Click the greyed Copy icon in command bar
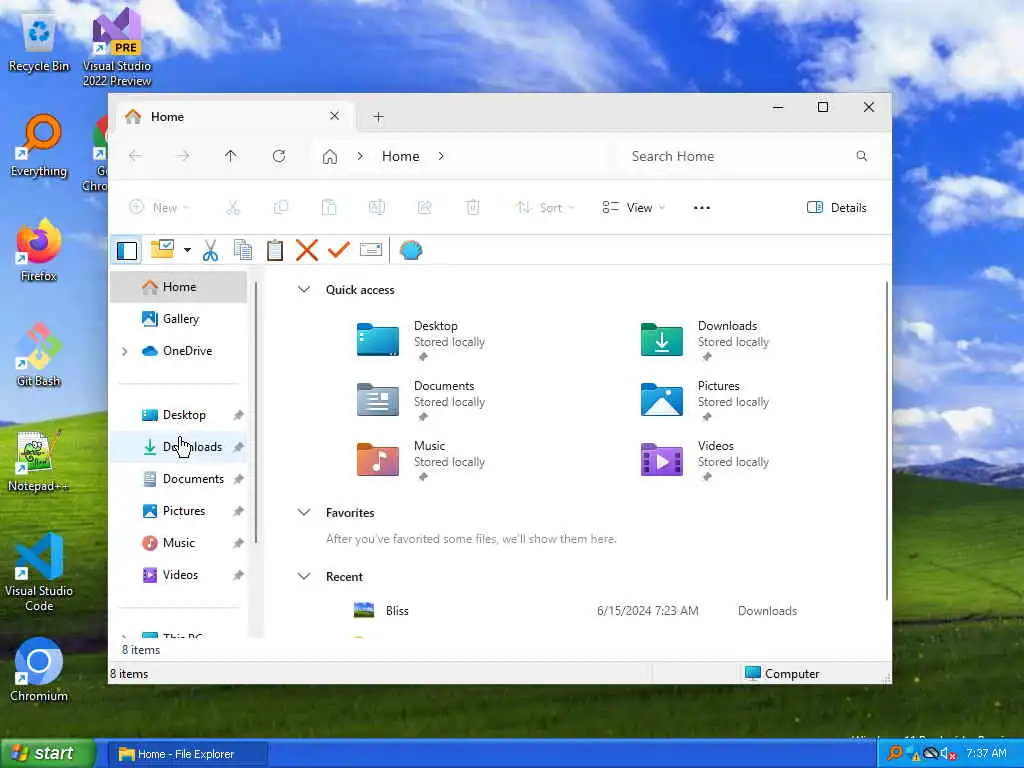Viewport: 1024px width, 768px height. [281, 208]
